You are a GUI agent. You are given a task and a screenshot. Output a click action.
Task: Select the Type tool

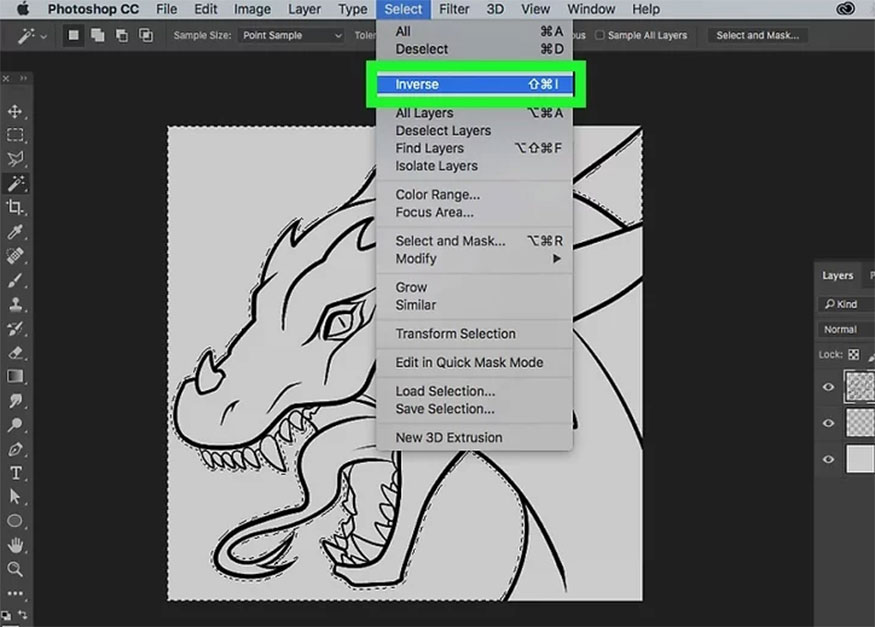(x=15, y=473)
